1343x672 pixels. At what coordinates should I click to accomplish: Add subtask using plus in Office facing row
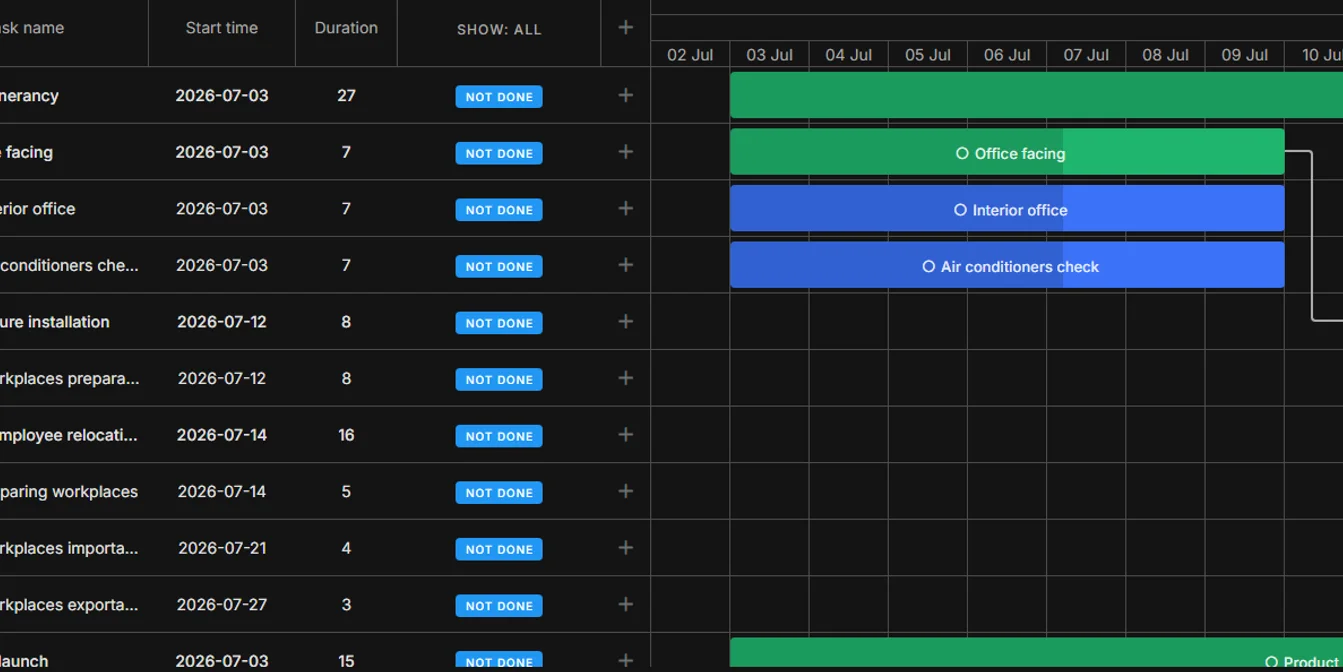click(x=626, y=152)
